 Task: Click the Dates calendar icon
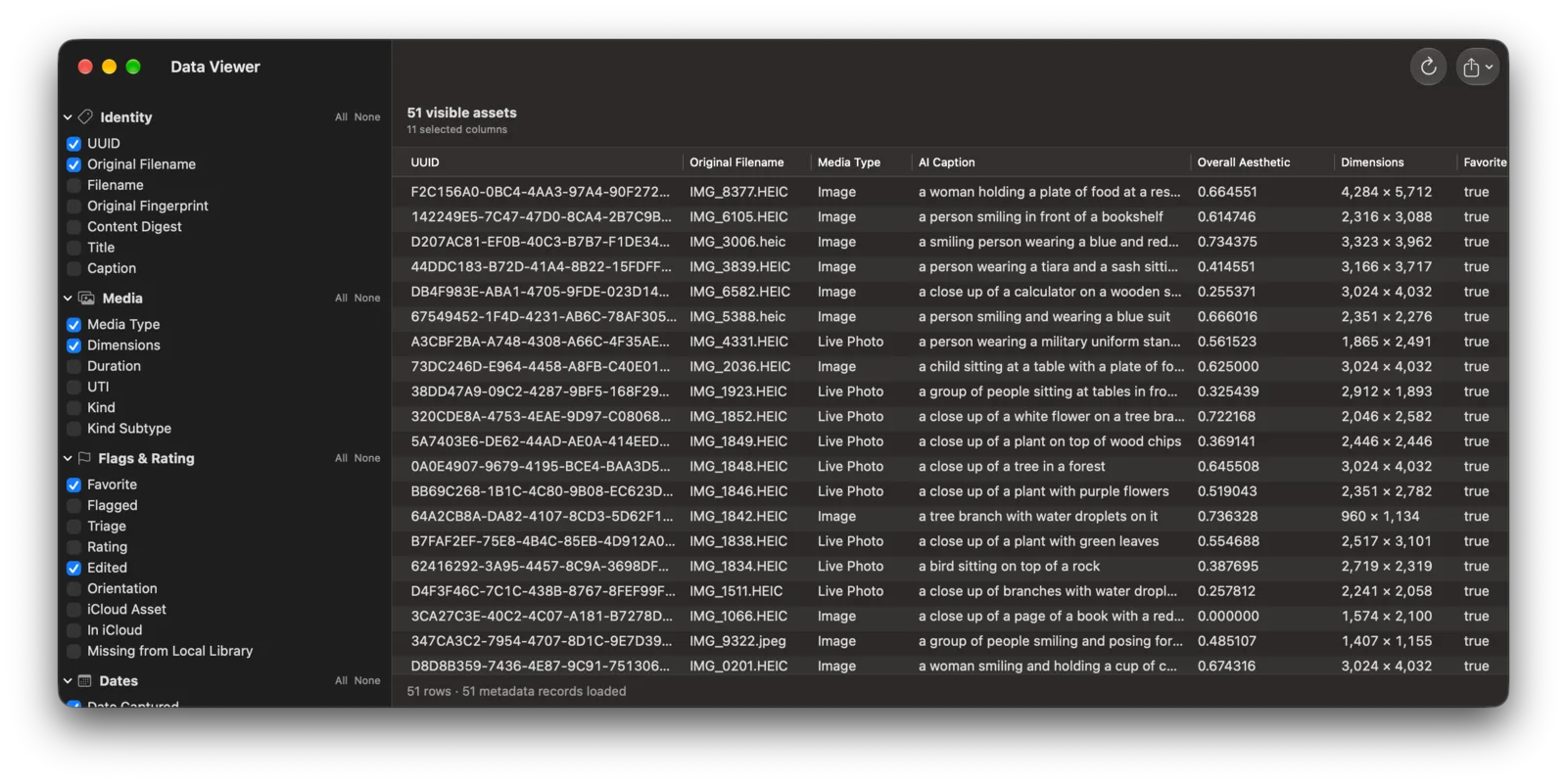pos(85,681)
